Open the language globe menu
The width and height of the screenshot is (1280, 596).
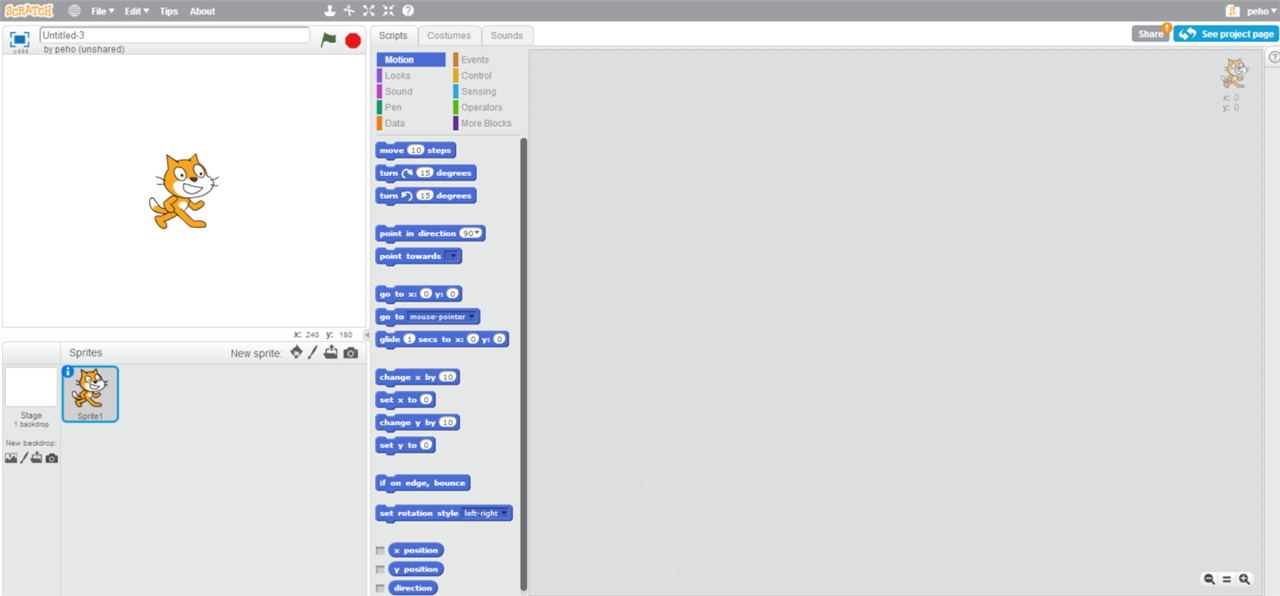coord(75,11)
